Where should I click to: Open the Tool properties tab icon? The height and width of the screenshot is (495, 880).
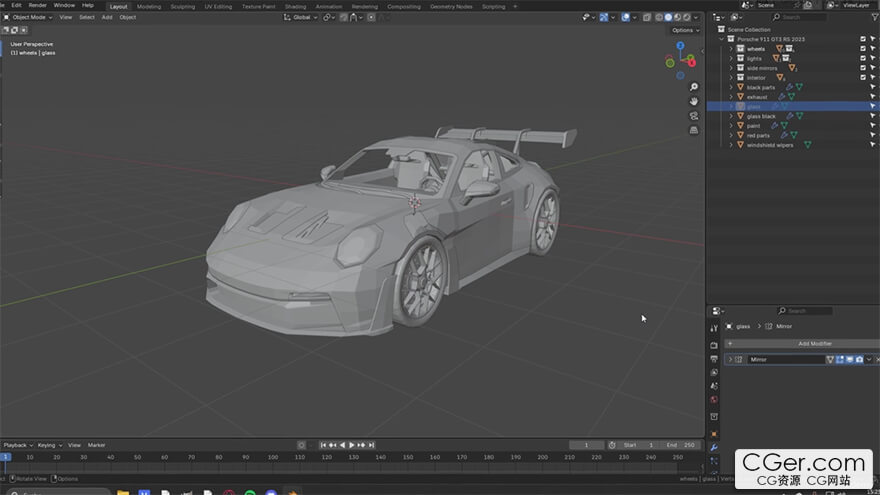(x=714, y=329)
